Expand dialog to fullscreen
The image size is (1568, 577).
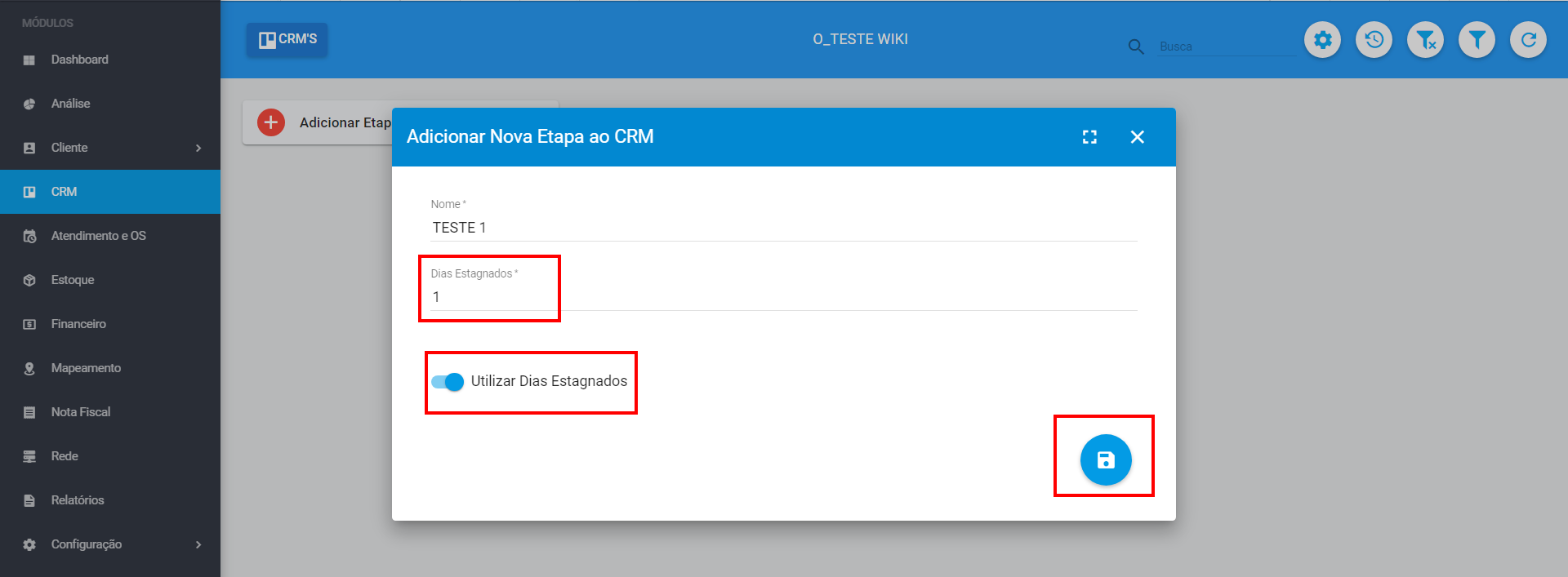coord(1089,137)
